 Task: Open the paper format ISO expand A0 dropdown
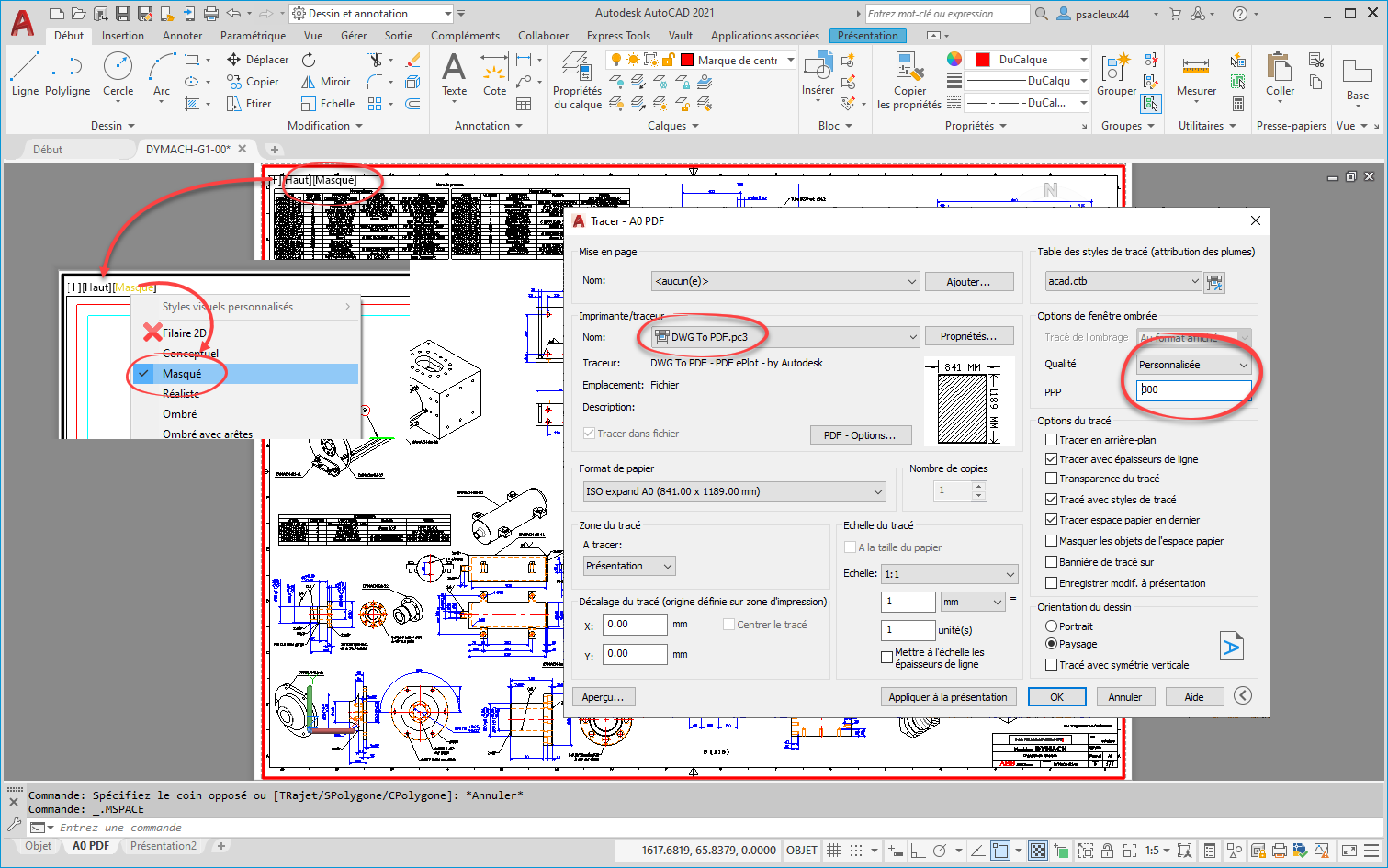point(735,491)
